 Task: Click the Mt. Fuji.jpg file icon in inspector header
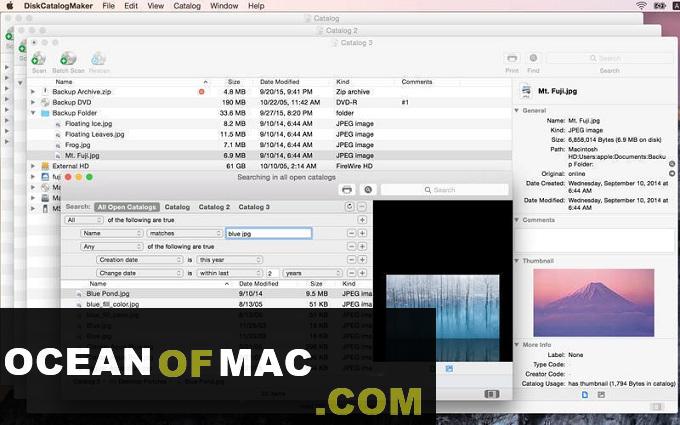pyautogui.click(x=526, y=91)
